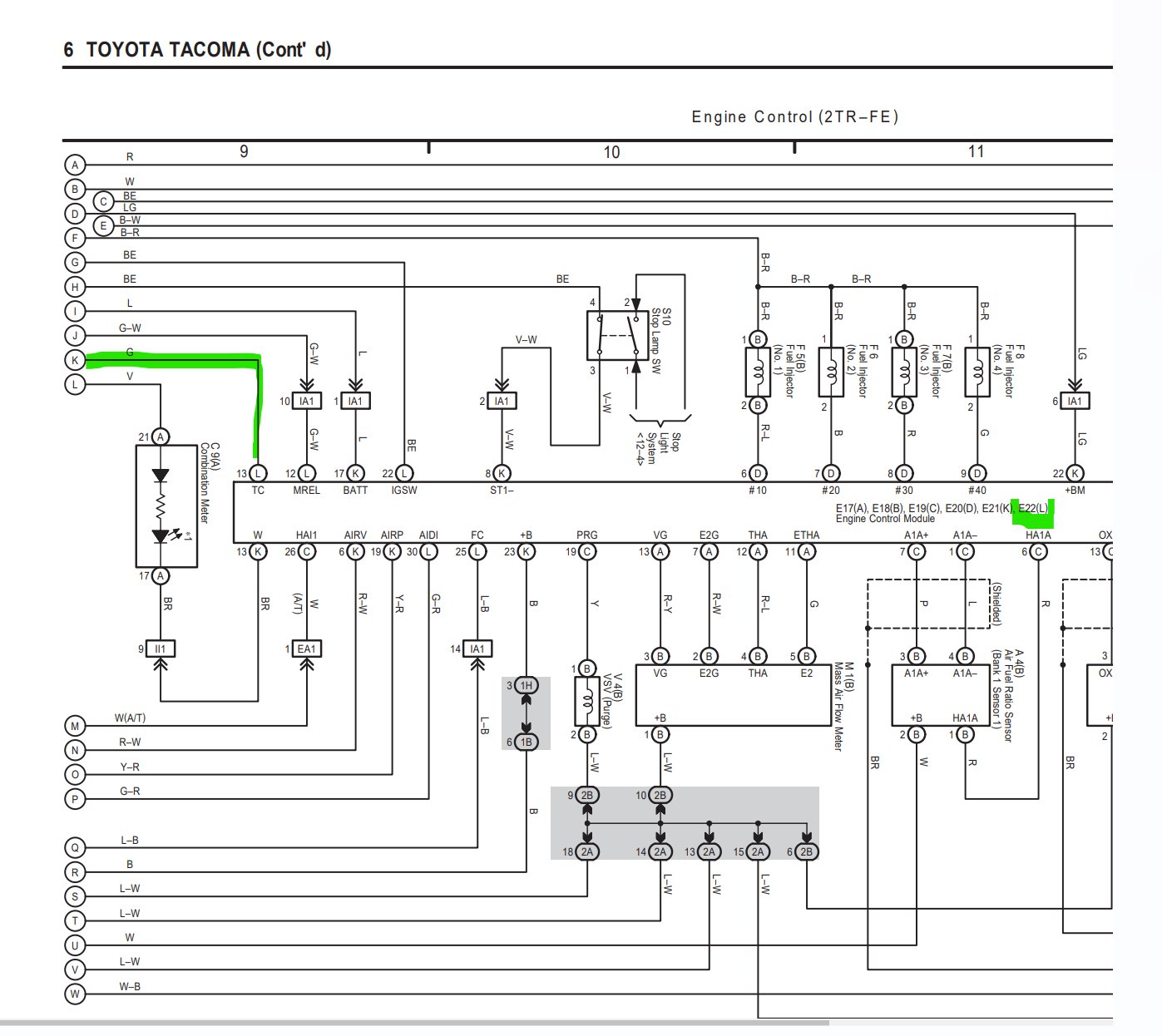
Task: Click junction connector 2A at pin 18
Action: tap(587, 851)
